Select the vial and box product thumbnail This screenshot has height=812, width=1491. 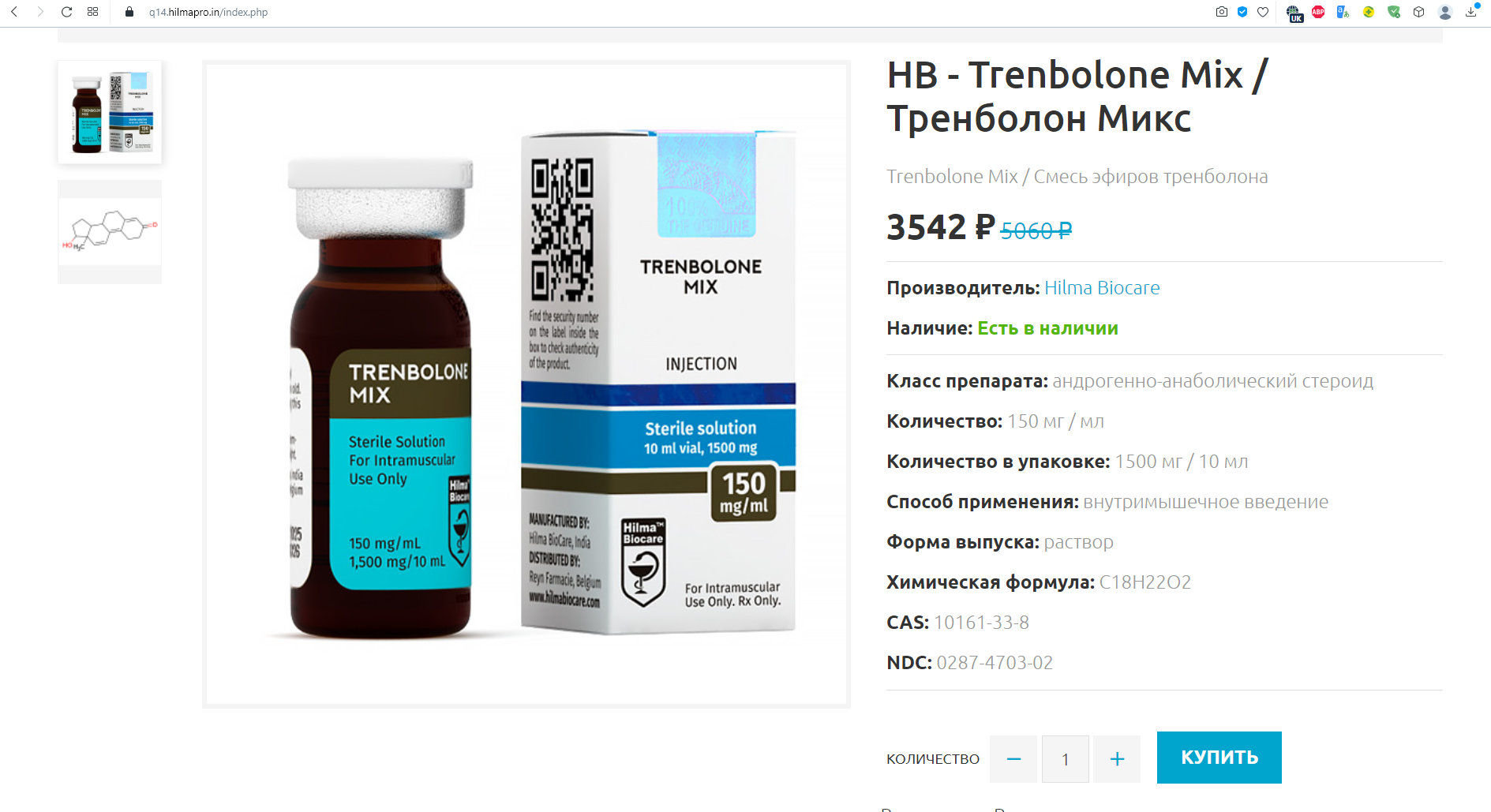pyautogui.click(x=110, y=112)
